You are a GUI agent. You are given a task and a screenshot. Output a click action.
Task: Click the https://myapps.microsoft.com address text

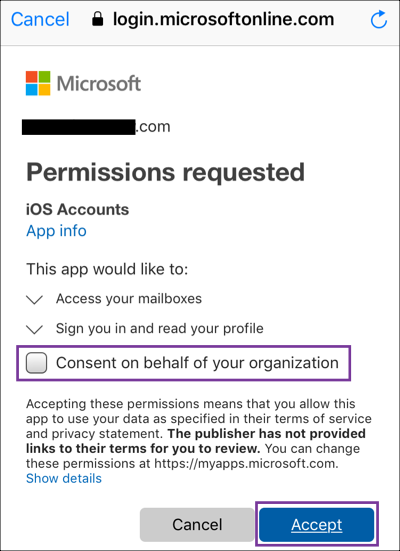[246, 464]
